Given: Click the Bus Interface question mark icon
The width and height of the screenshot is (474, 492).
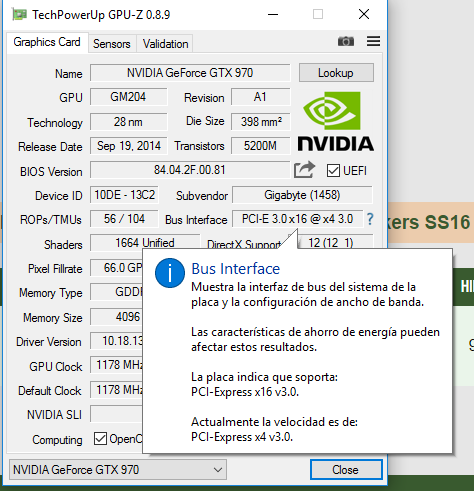Looking at the screenshot, I should tap(370, 219).
